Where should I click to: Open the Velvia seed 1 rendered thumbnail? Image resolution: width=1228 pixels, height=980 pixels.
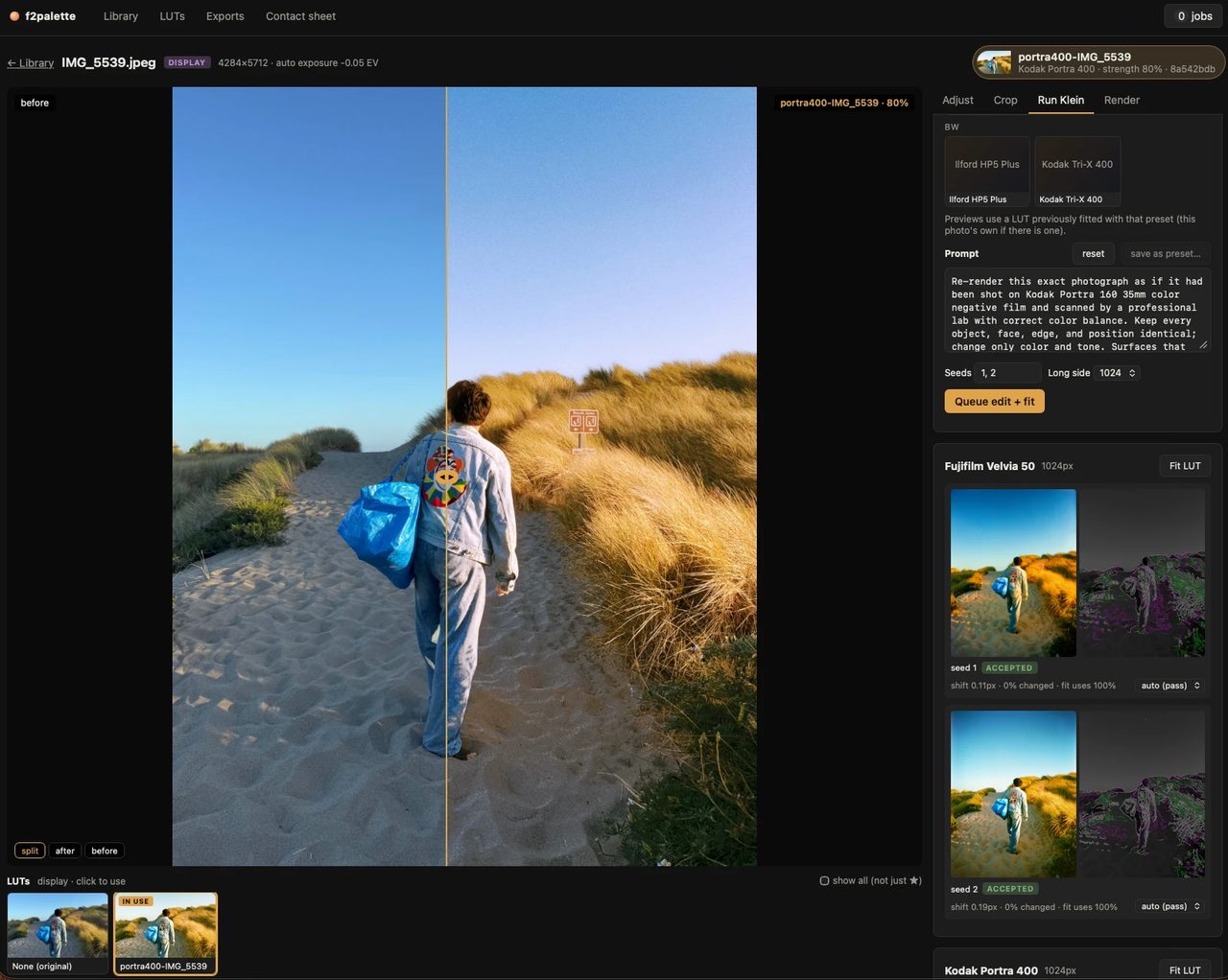[1013, 573]
